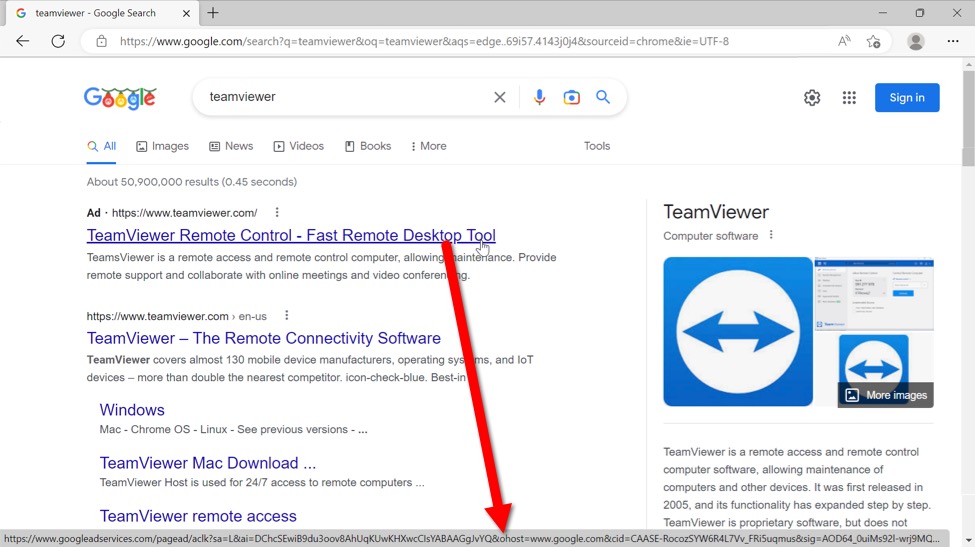
Task: Clear the search box with X icon
Action: pyautogui.click(x=499, y=97)
